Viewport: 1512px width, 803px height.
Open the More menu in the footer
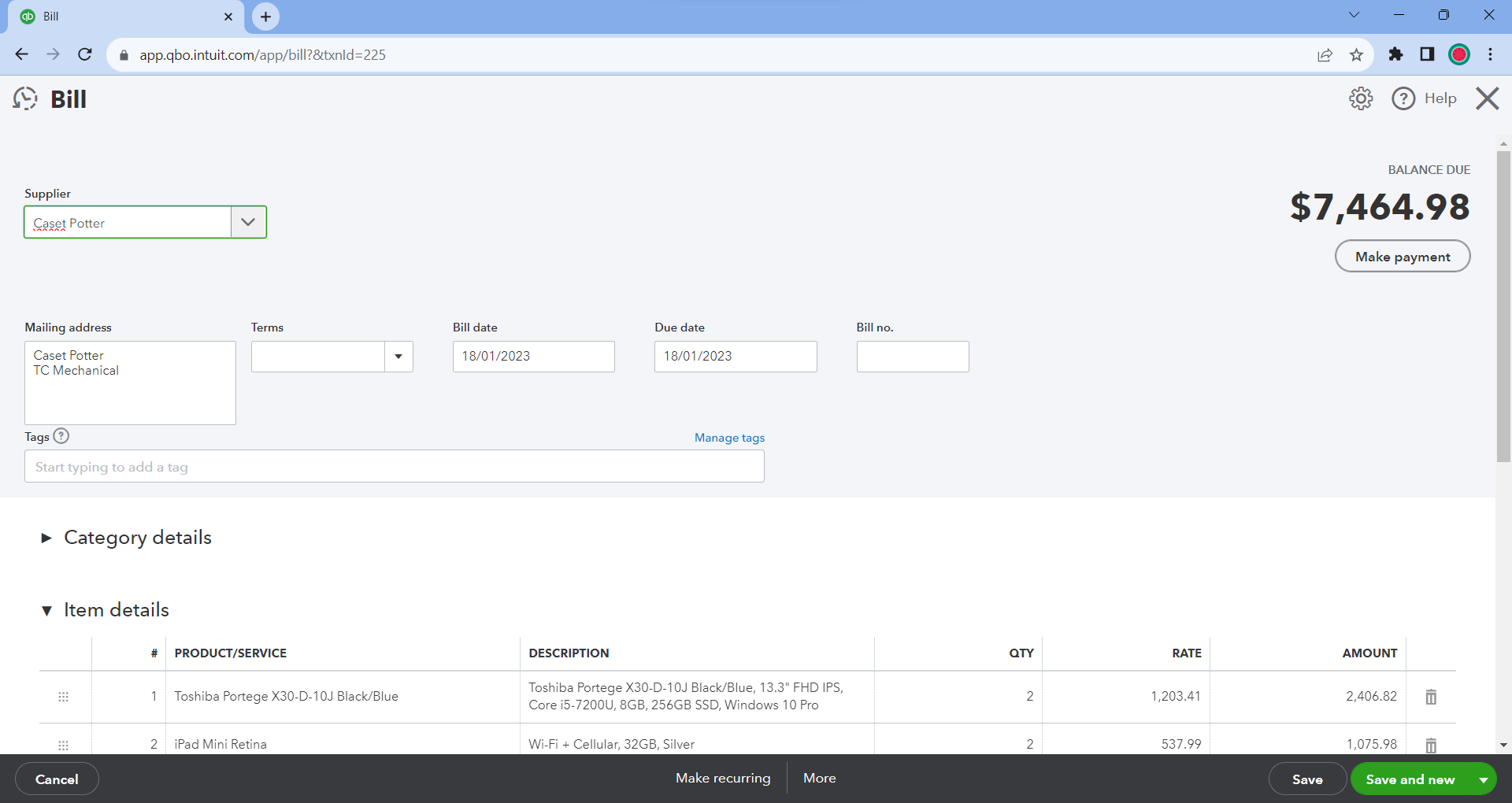(x=820, y=778)
